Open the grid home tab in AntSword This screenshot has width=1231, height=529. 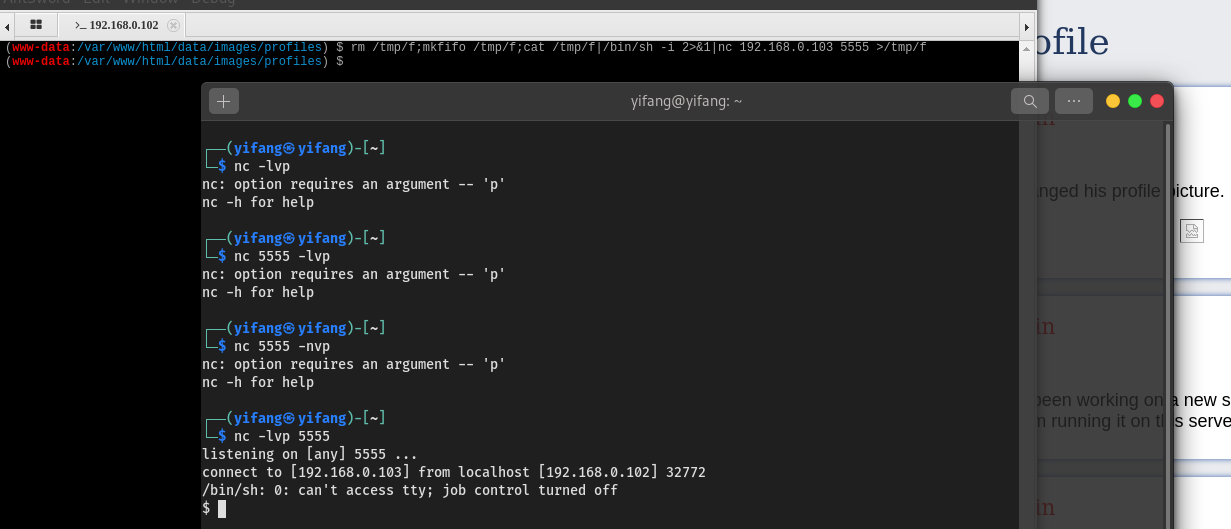tap(36, 24)
